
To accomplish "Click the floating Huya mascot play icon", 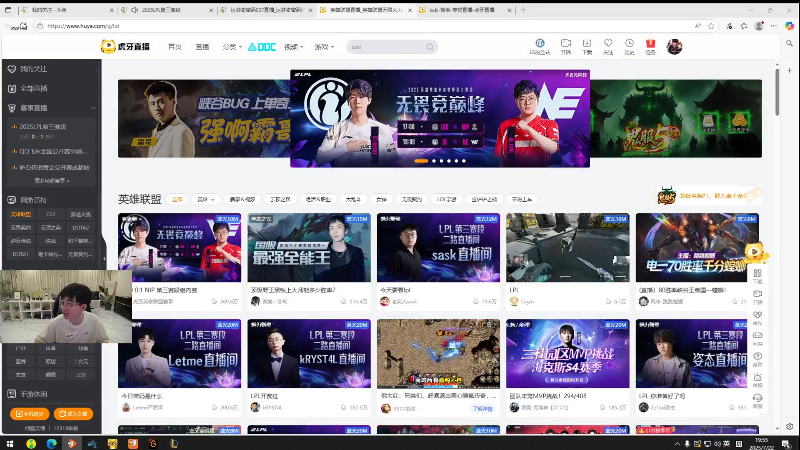I will tap(755, 252).
